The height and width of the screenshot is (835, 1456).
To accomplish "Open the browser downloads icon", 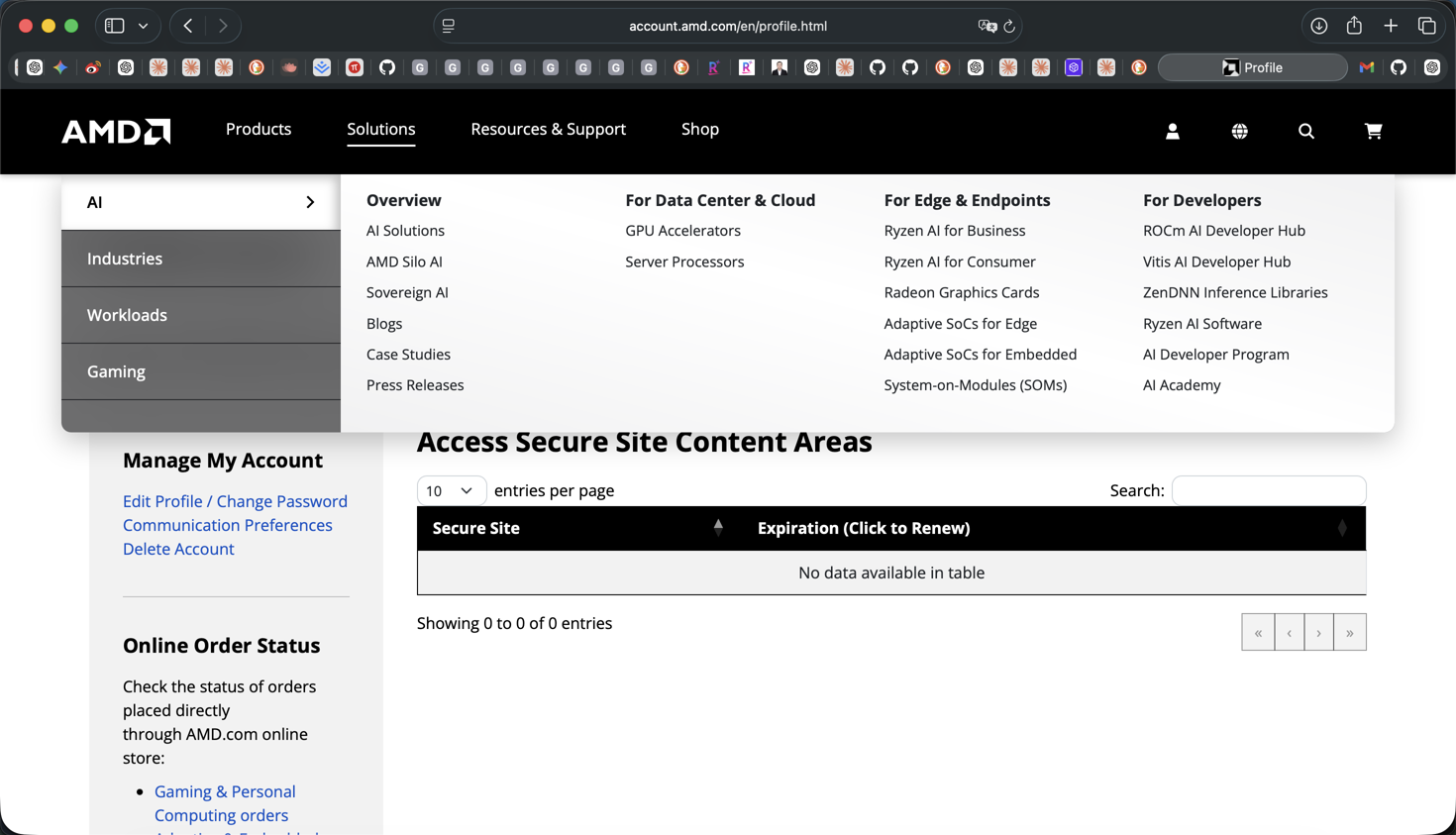I will click(x=1318, y=26).
